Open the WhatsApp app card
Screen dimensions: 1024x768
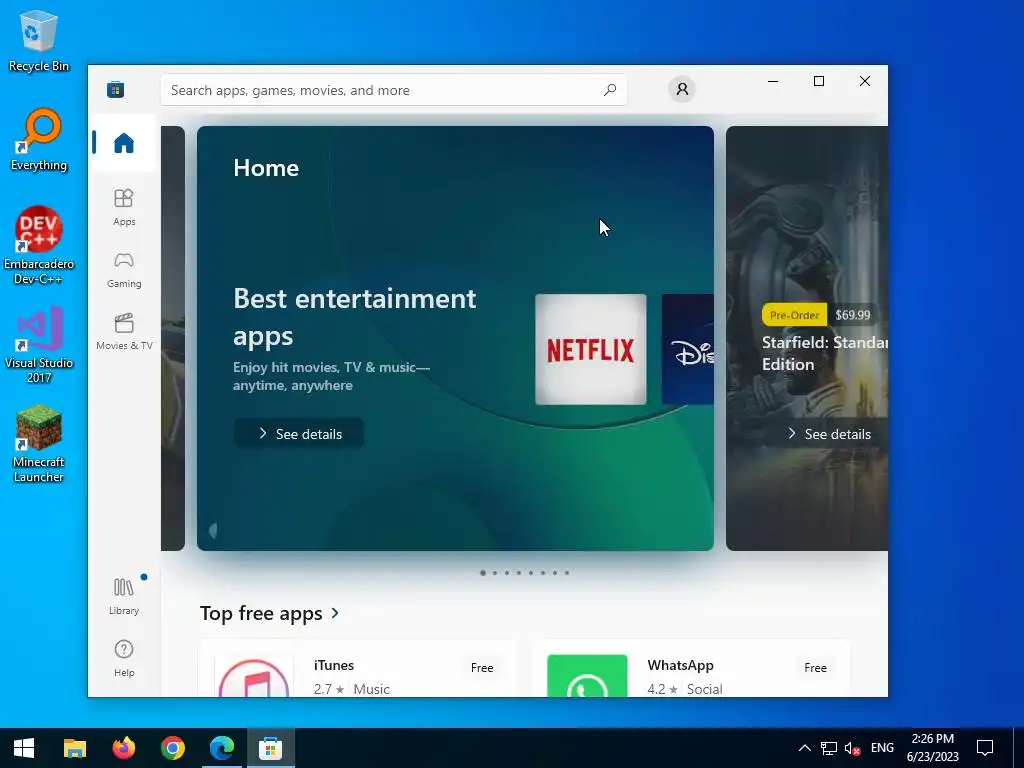pyautogui.click(x=691, y=668)
